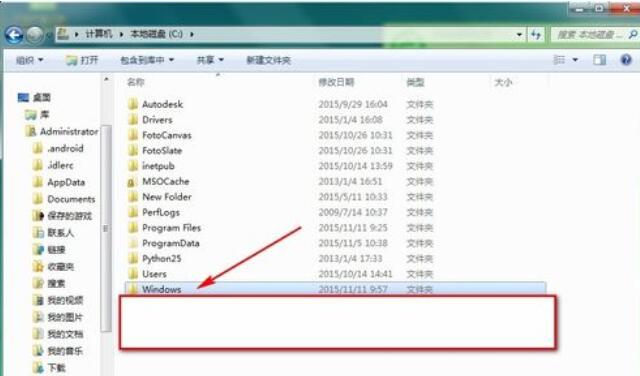The height and width of the screenshot is (376, 640).
Task: Click the search input field
Action: pyautogui.click(x=589, y=35)
